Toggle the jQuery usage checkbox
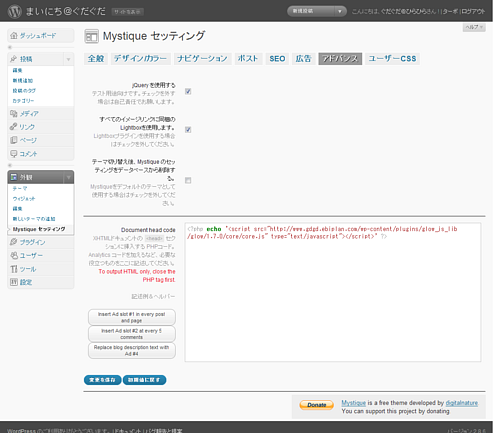The height and width of the screenshot is (433, 500). click(188, 91)
